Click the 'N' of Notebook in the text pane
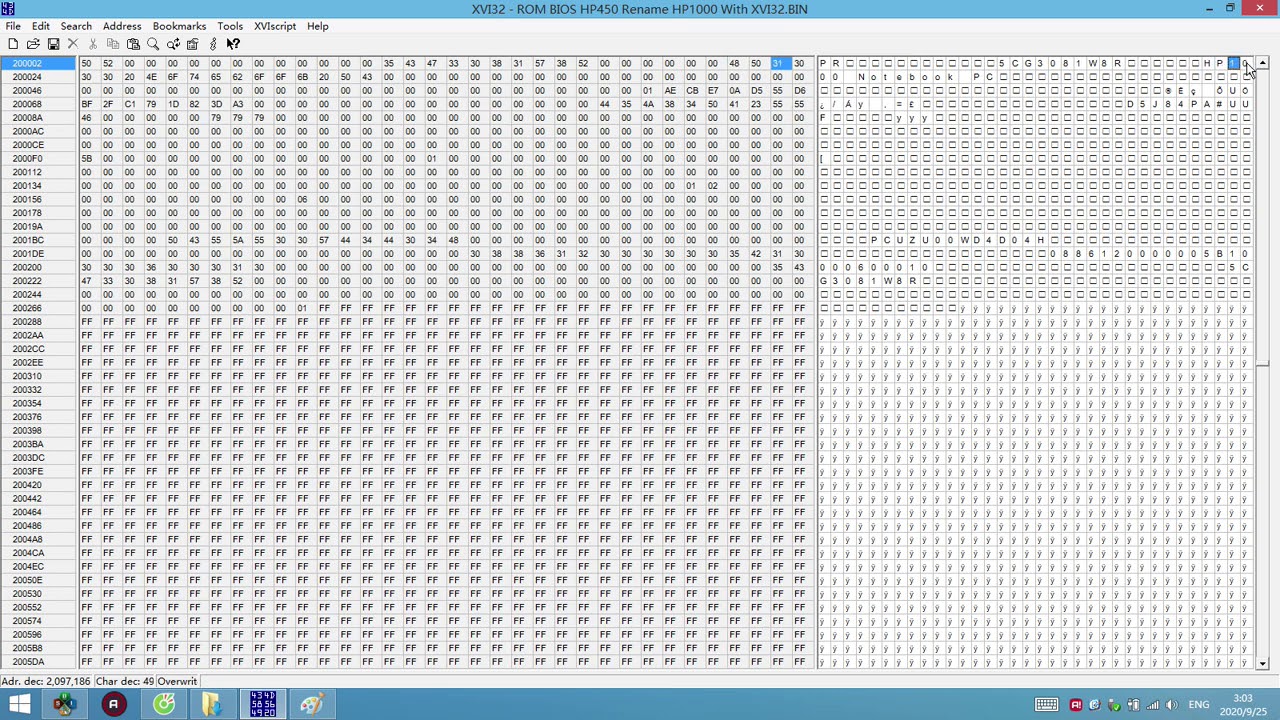Screen dimensions: 1280x720 860,77
